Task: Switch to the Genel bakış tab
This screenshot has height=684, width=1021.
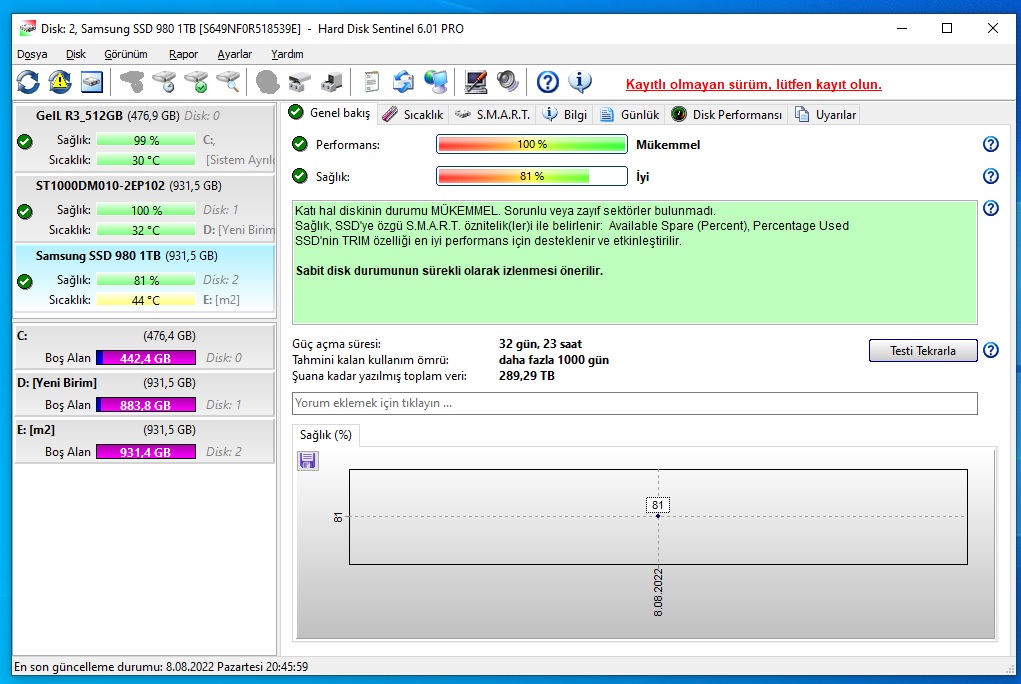Action: 329,113
